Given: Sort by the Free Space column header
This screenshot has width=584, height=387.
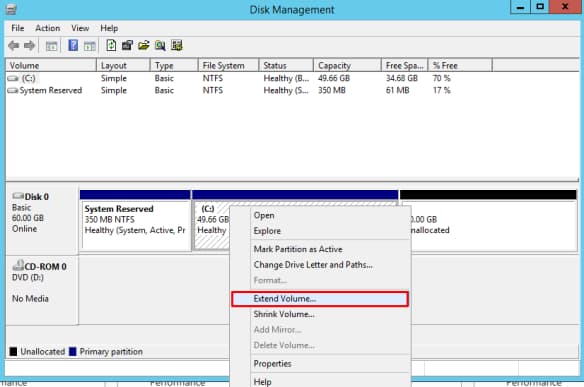Looking at the screenshot, I should tap(405, 66).
